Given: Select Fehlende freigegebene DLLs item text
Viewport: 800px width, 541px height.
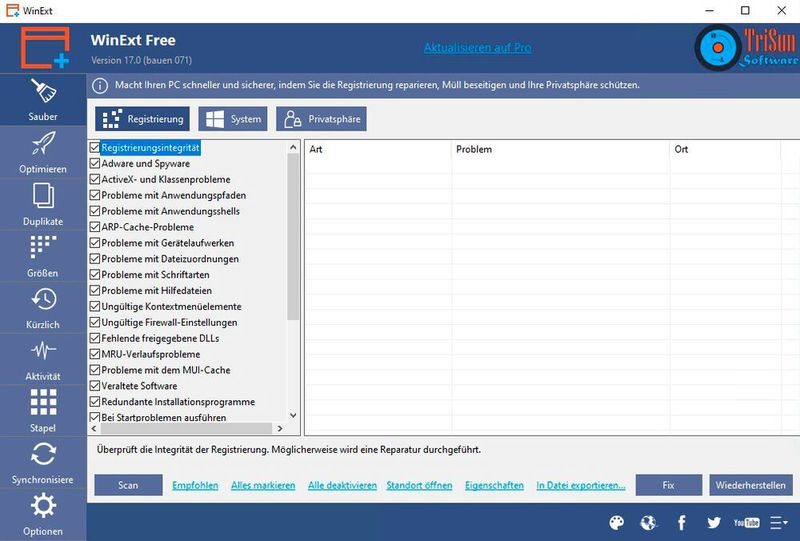Looking at the screenshot, I should coord(160,338).
